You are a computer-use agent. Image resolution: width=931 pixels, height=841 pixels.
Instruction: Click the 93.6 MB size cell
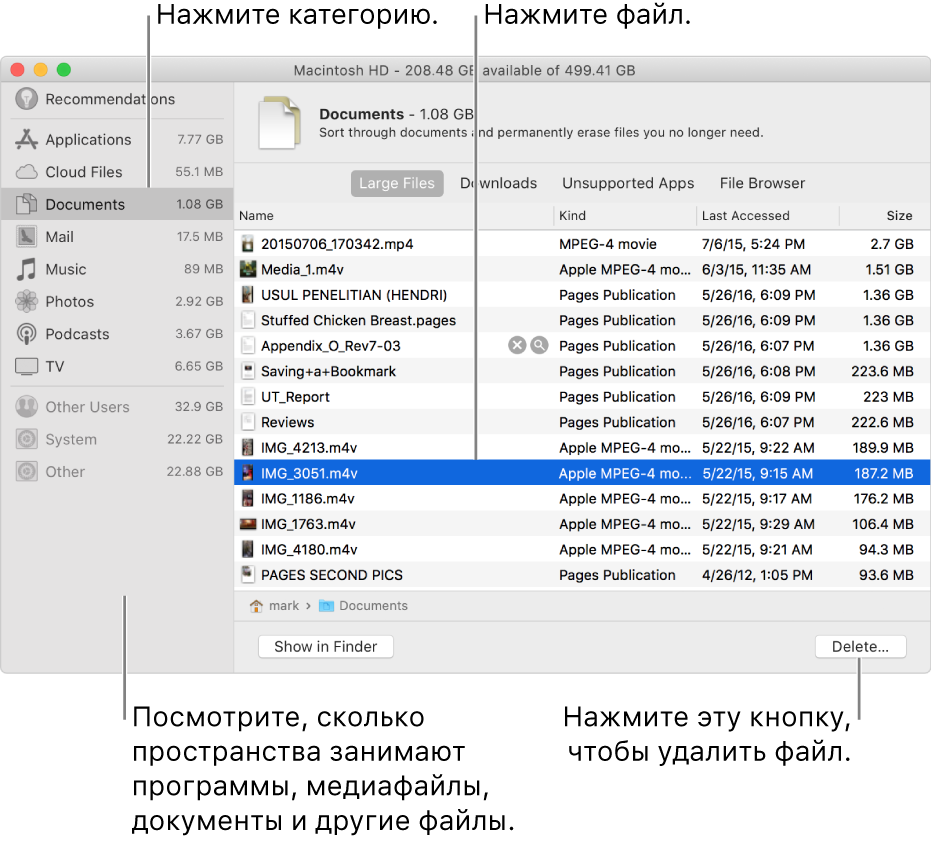click(886, 575)
